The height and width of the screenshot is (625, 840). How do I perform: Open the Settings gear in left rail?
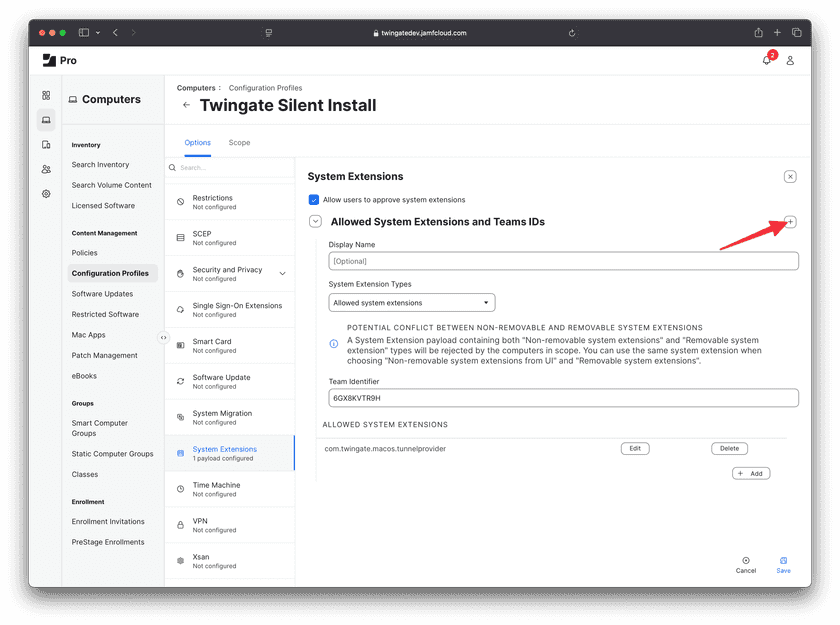click(x=46, y=194)
